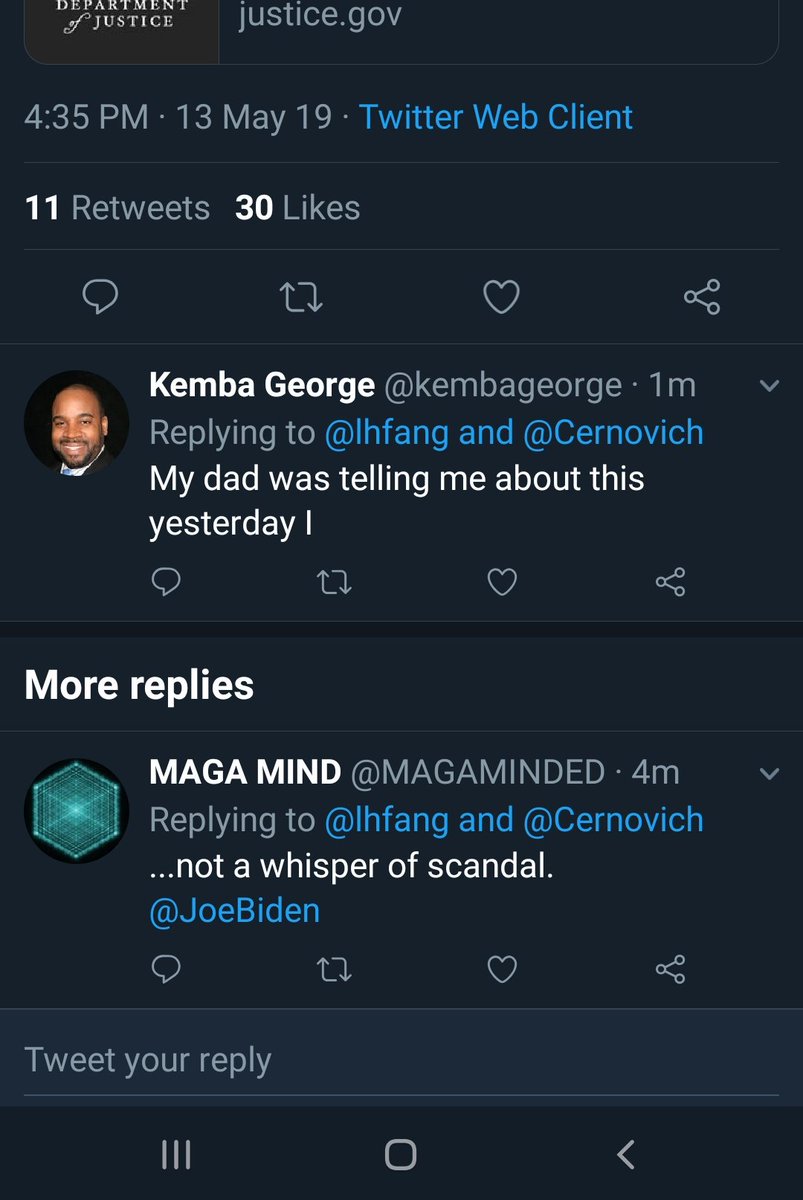Image resolution: width=803 pixels, height=1200 pixels.
Task: Retweet Kemba George's reply
Action: pyautogui.click(x=333, y=581)
